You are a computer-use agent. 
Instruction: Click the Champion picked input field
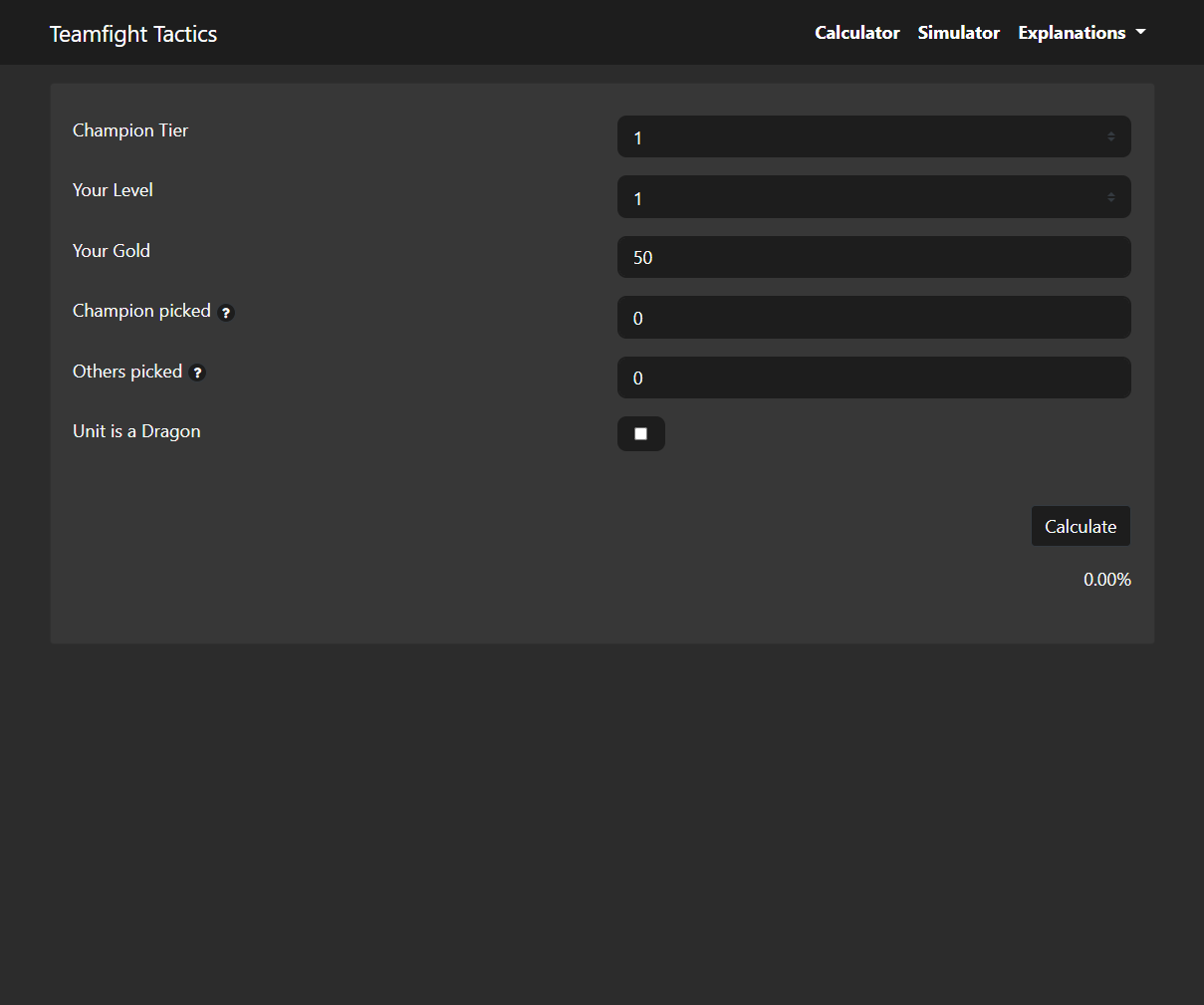pyautogui.click(x=874, y=317)
